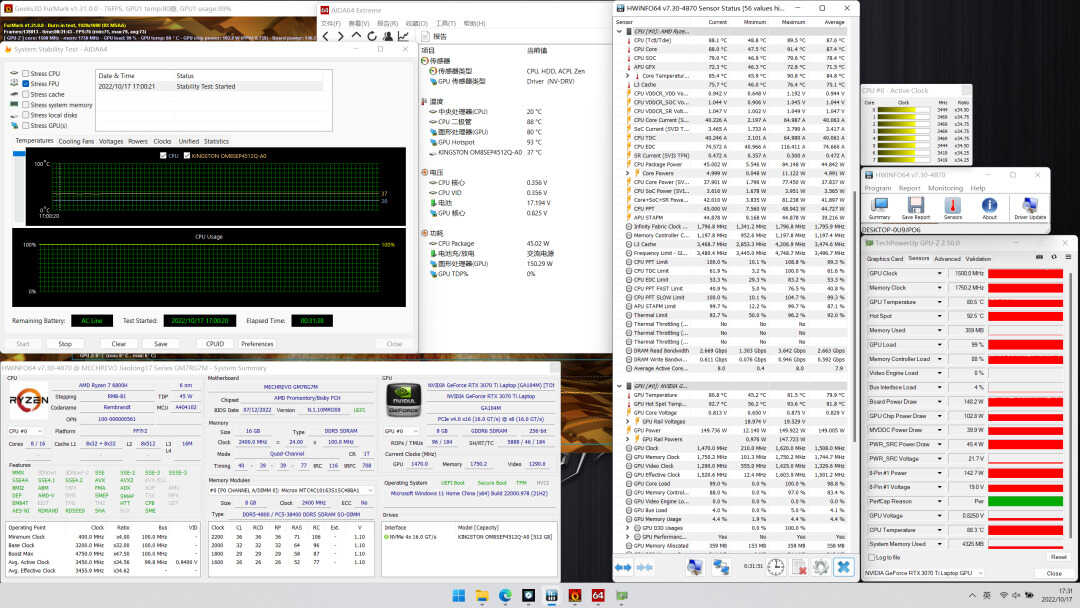Click the Save button in Stability Test

pos(160,344)
